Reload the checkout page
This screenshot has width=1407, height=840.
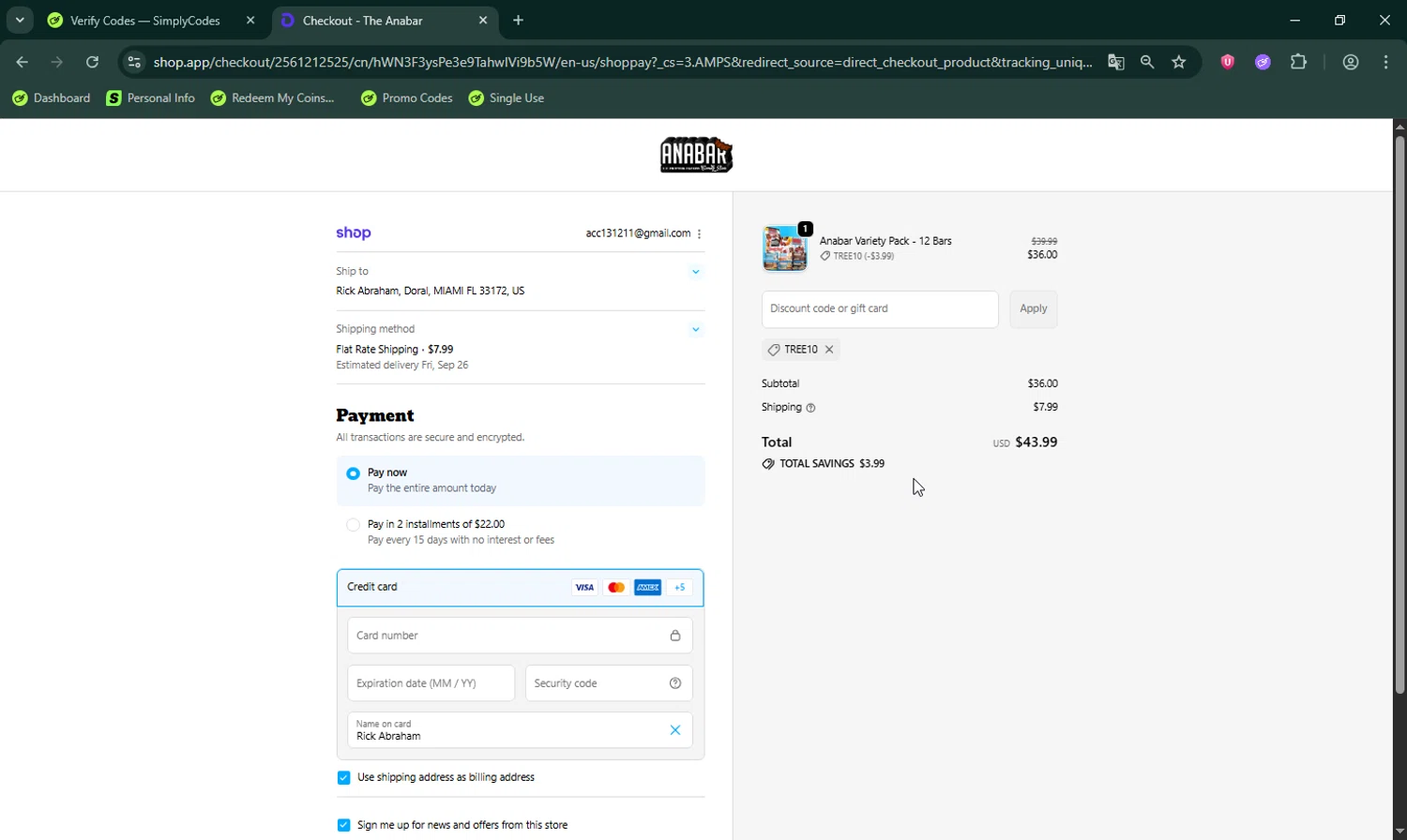[92, 62]
